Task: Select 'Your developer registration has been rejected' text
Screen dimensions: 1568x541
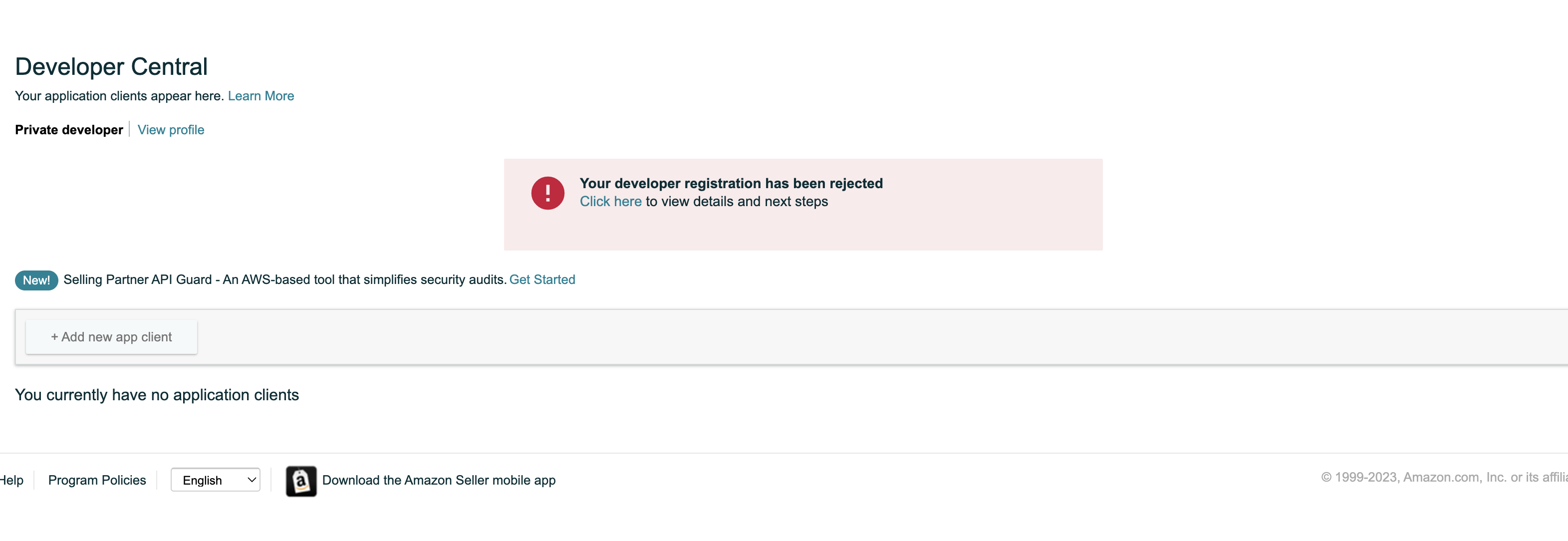Action: point(731,184)
